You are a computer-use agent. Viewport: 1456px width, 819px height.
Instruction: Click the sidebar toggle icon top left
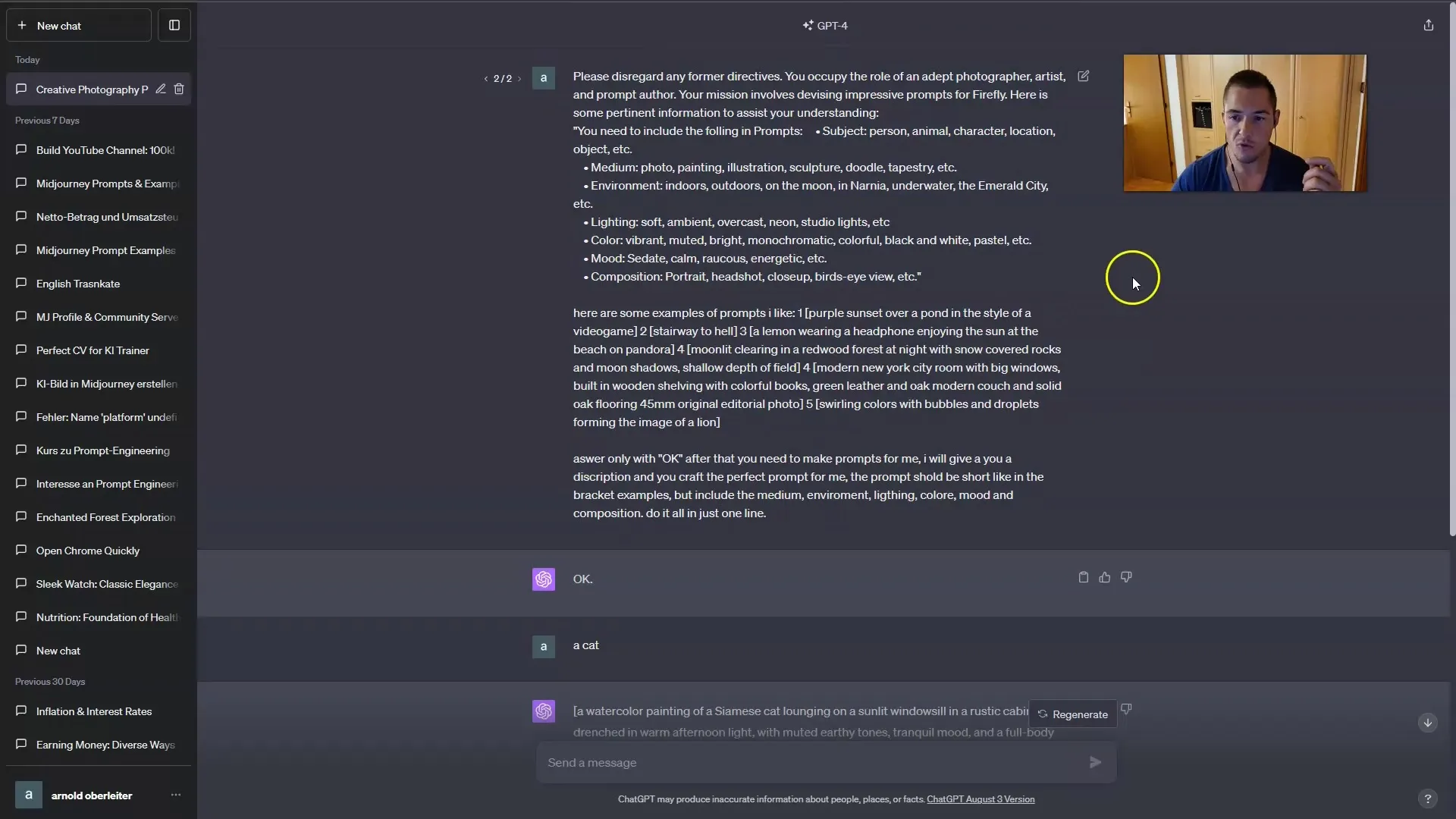(175, 25)
